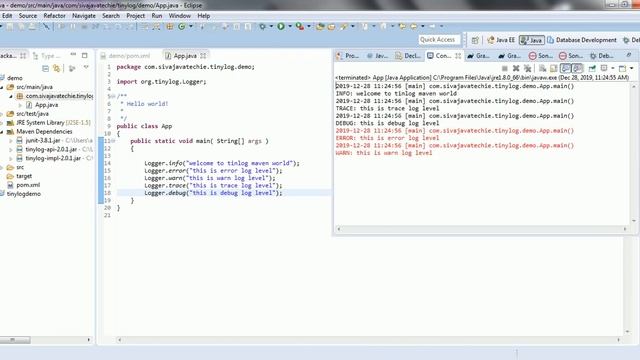Open the Debug button dropdown arrow
Screen dimensions: 640x360
pos(271,27)
